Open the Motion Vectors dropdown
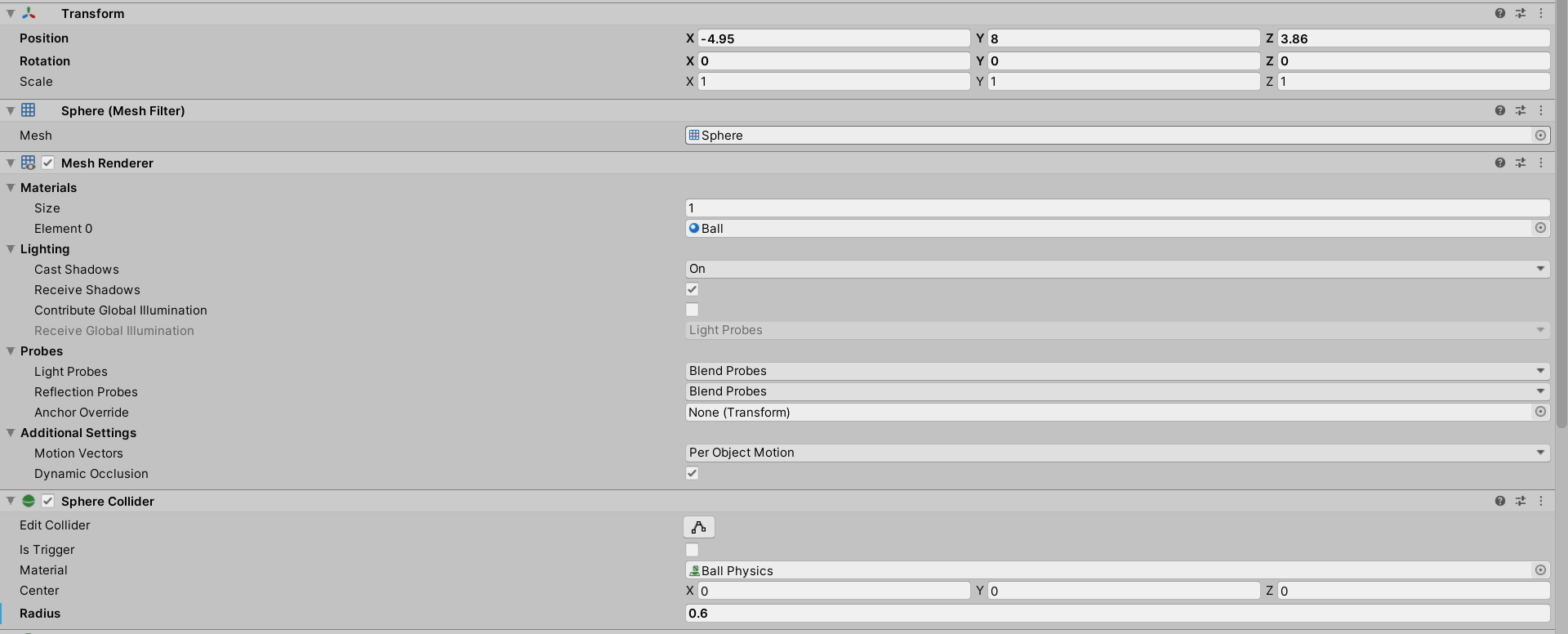Image resolution: width=1568 pixels, height=634 pixels. coord(1117,453)
